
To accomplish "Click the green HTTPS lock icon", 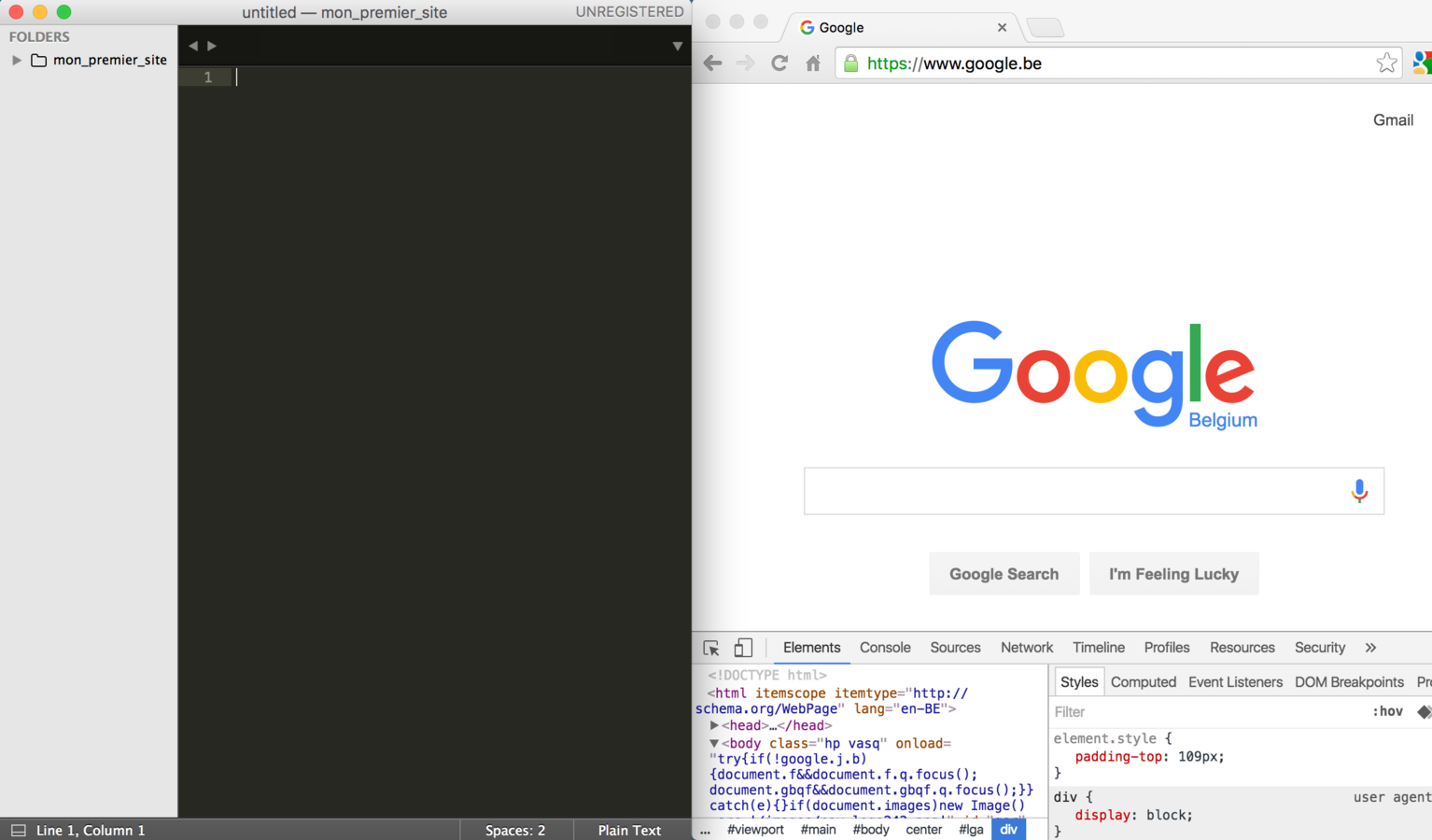I will pyautogui.click(x=850, y=63).
